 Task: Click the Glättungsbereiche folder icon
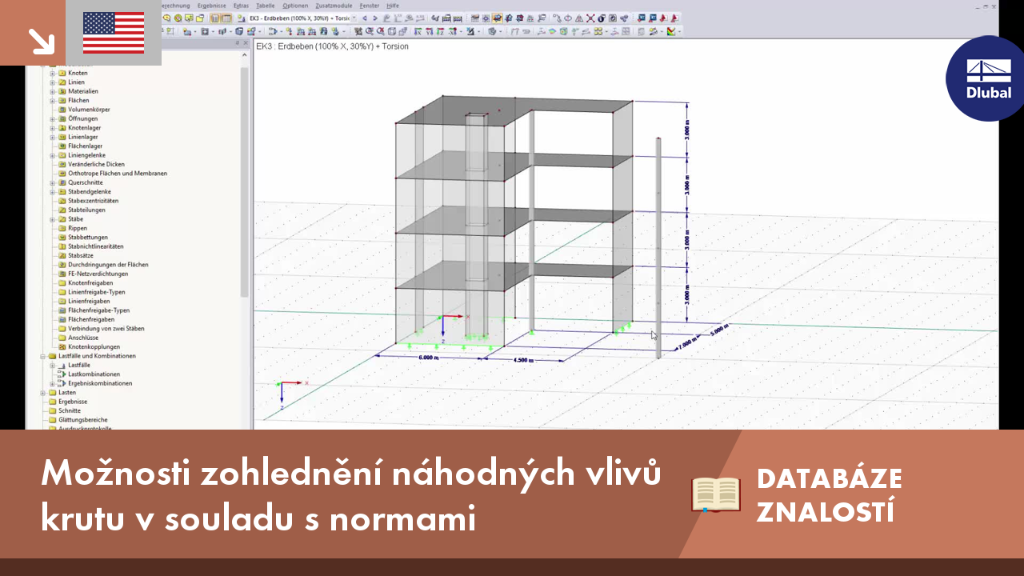coord(53,420)
